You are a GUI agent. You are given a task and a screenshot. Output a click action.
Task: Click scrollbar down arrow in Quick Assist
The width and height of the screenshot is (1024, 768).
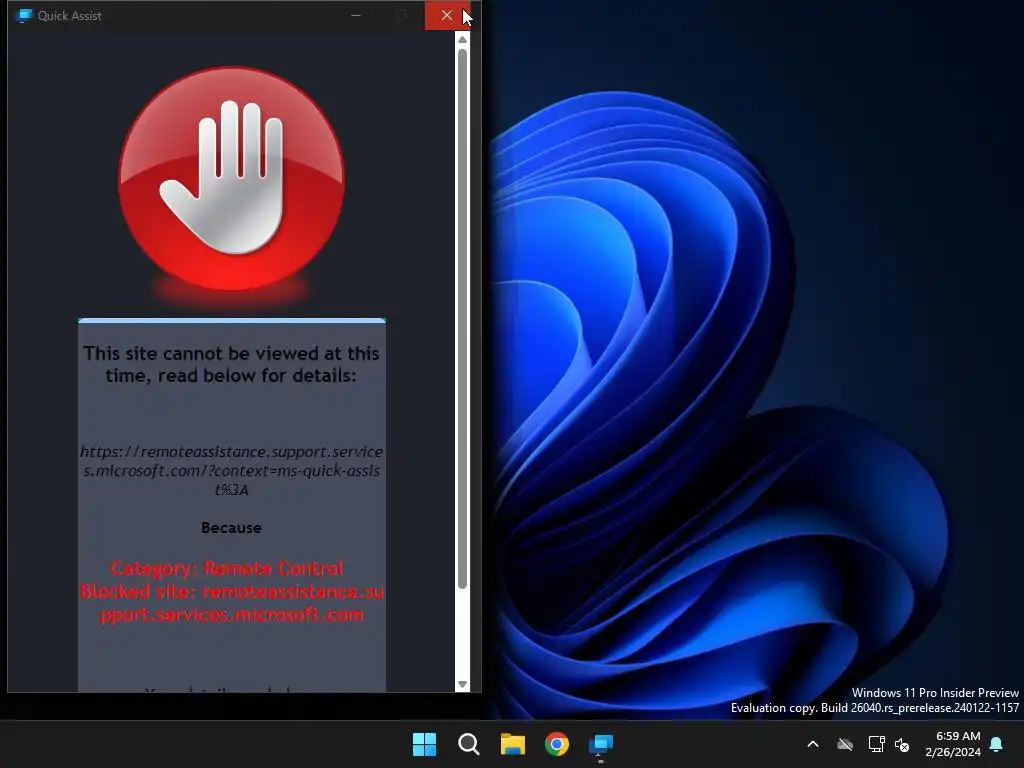coord(462,684)
